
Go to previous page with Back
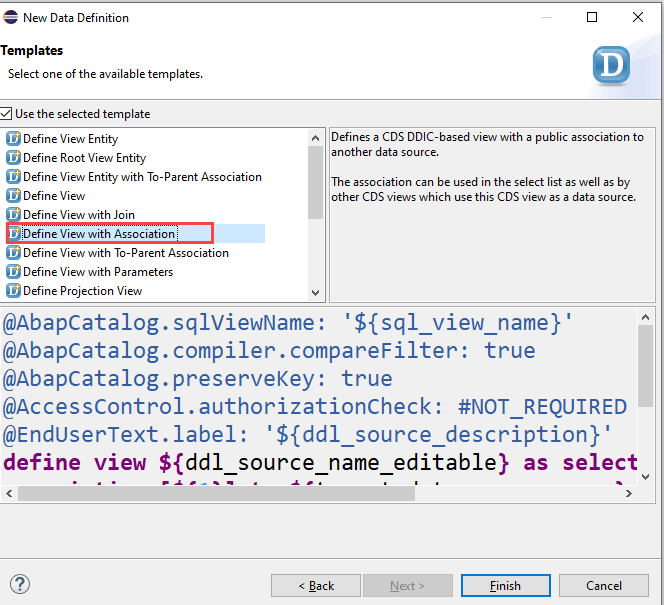tap(316, 585)
